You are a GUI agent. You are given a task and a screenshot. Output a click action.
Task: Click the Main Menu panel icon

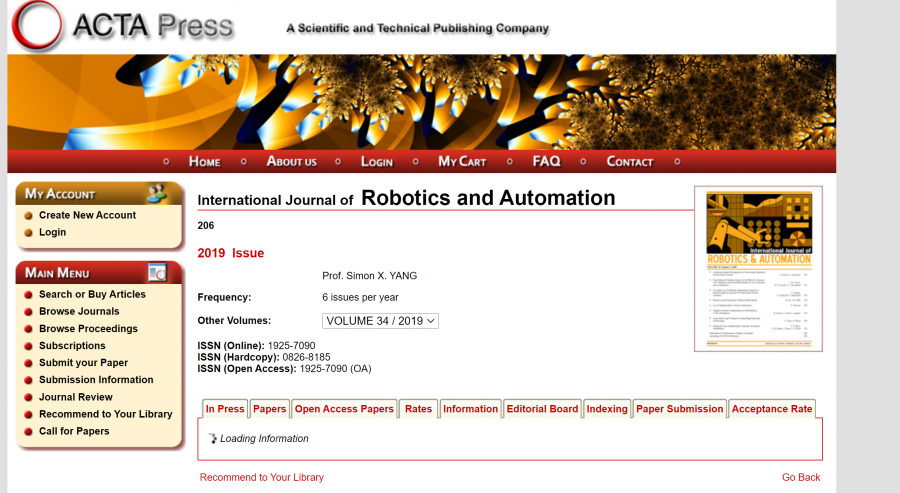click(157, 272)
